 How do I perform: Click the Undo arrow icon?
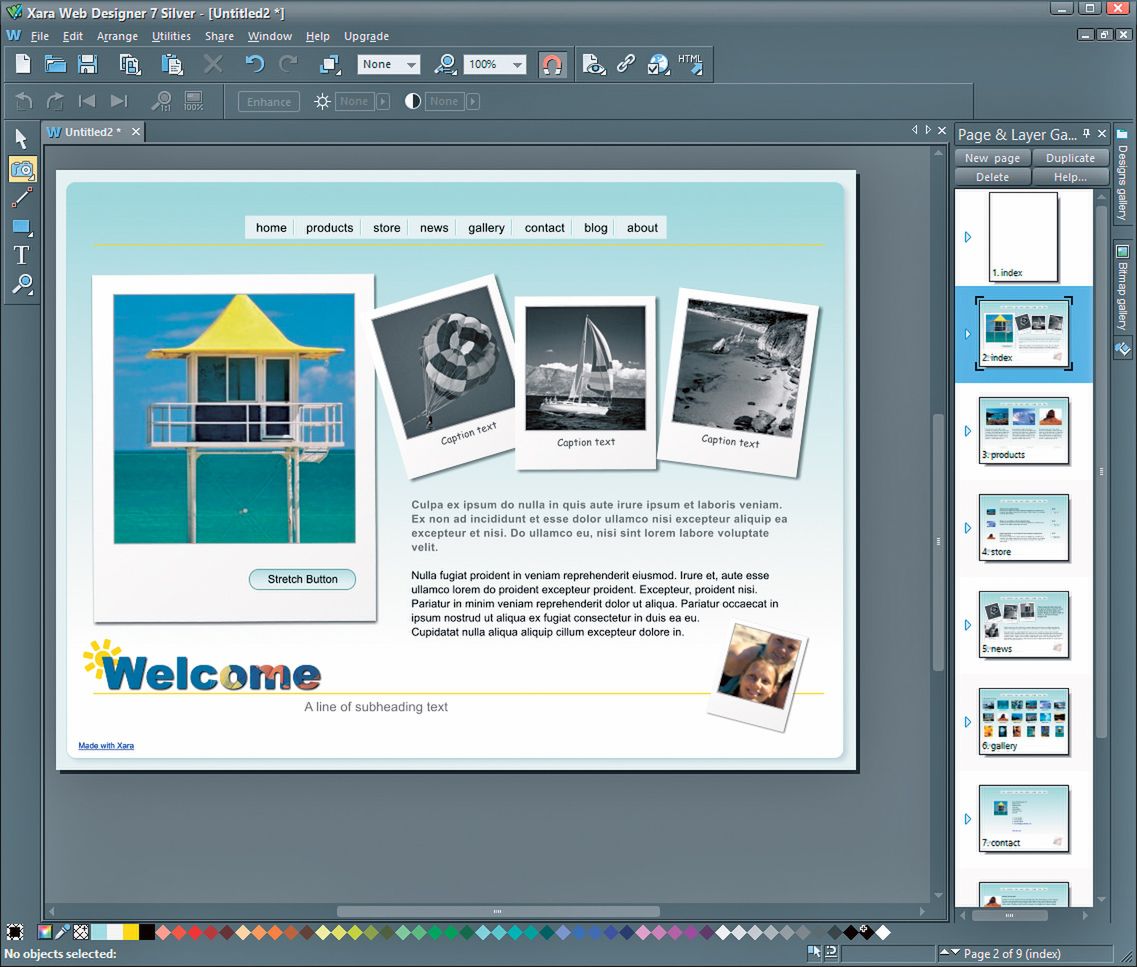[254, 65]
